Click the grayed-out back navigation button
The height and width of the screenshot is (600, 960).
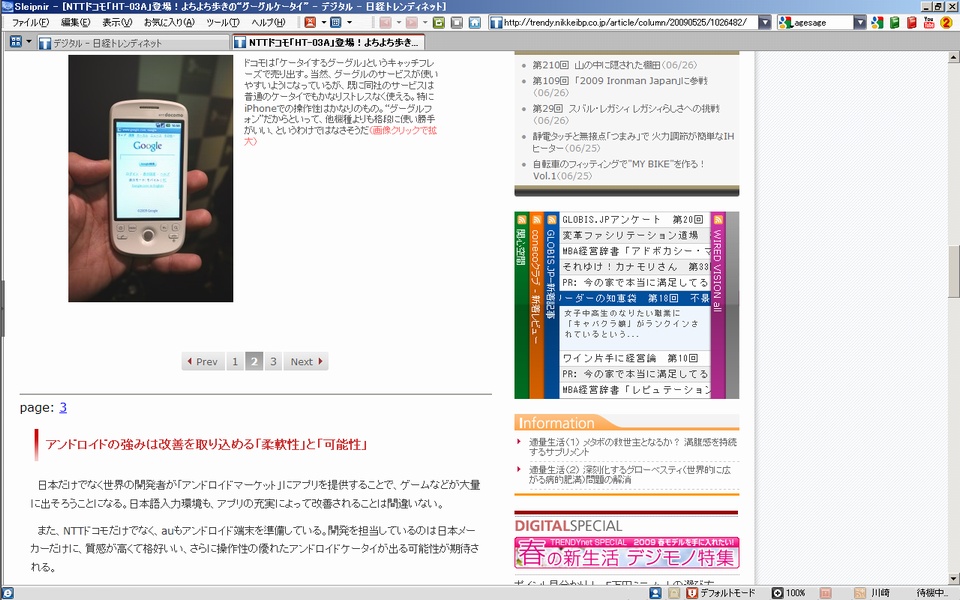(x=385, y=23)
